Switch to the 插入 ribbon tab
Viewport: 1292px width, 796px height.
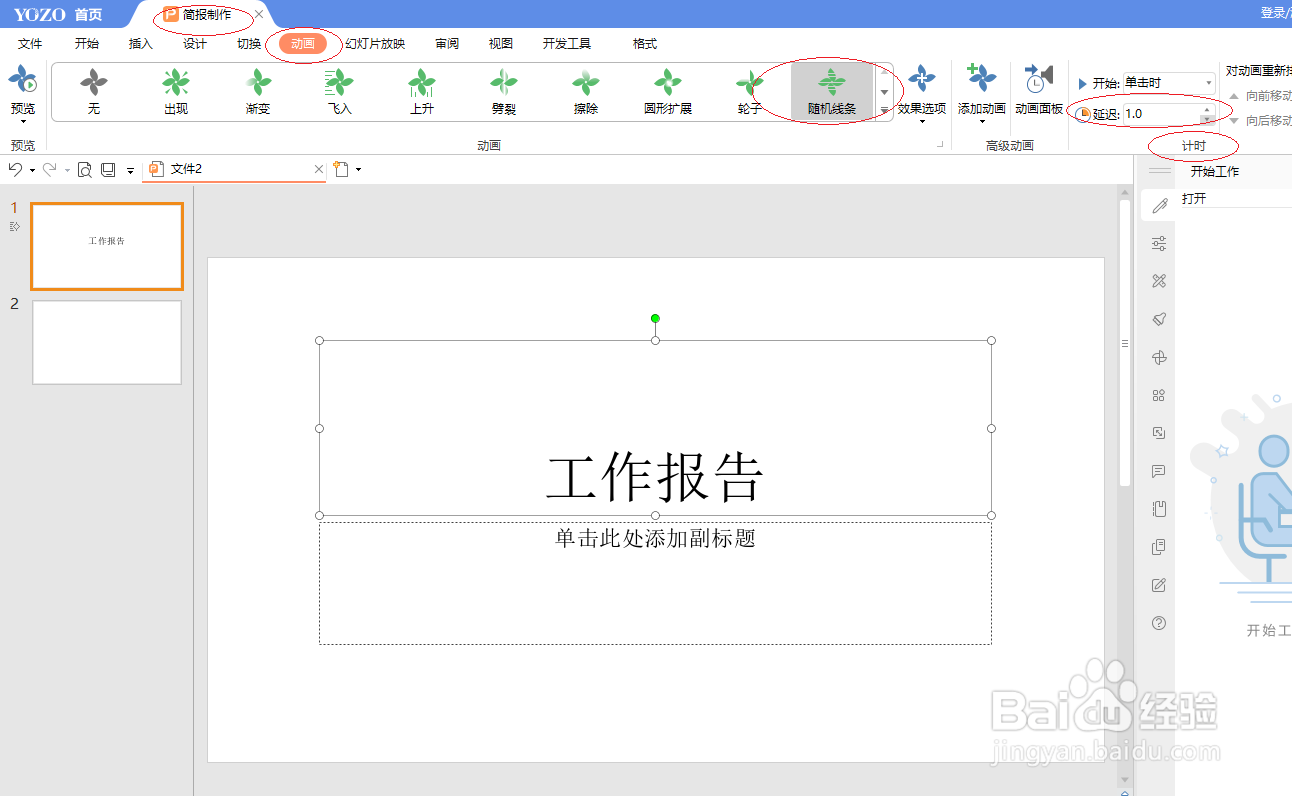141,44
